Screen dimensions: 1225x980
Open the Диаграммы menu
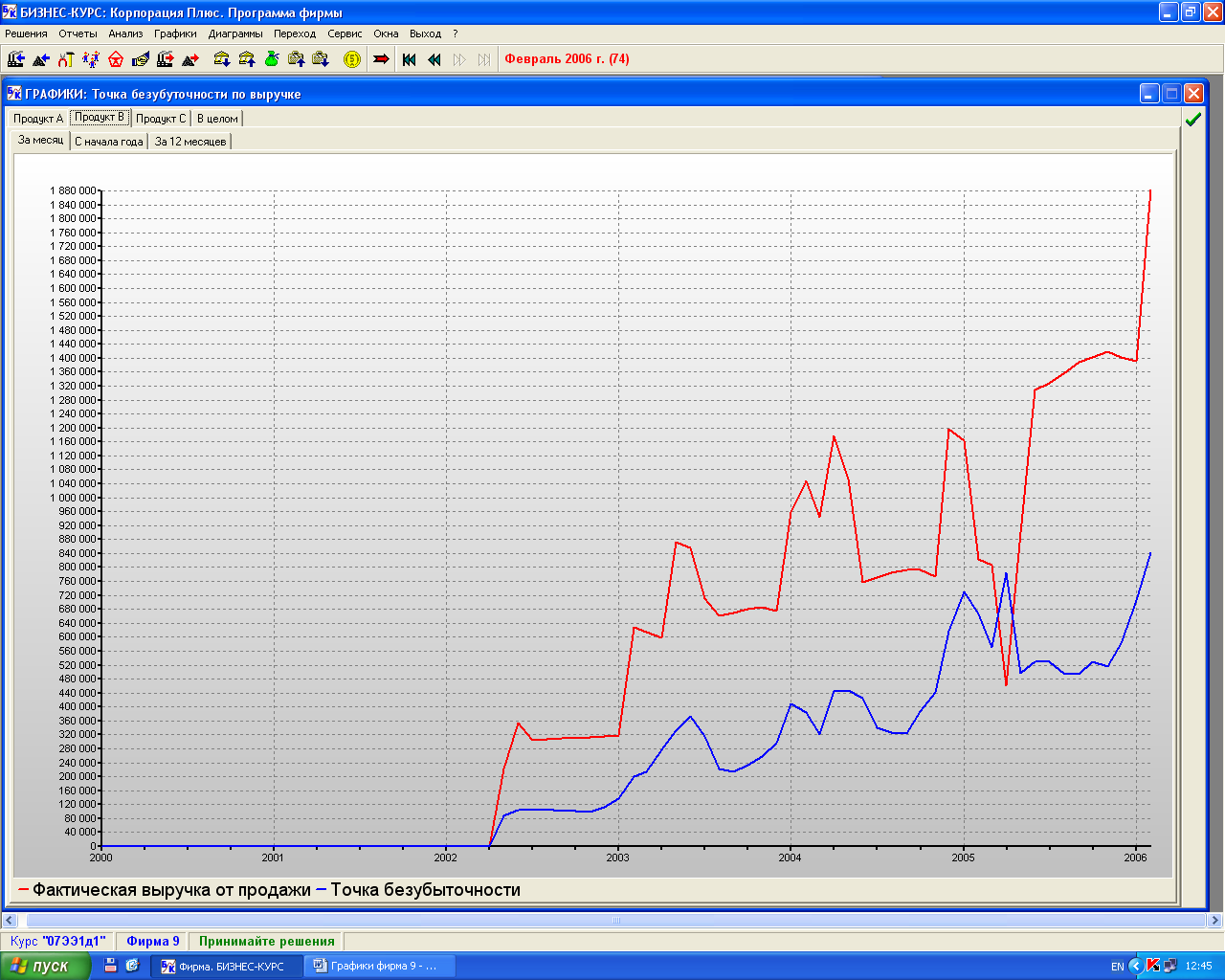(235, 33)
